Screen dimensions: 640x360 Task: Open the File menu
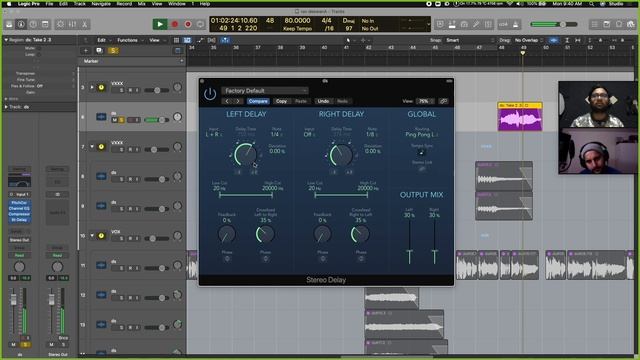coord(49,4)
